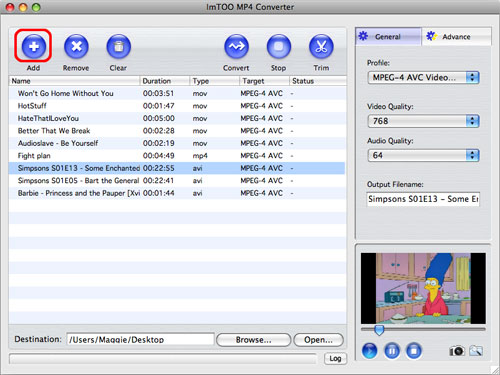500x375 pixels.
Task: Sort by the Type column header
Action: 215,81
